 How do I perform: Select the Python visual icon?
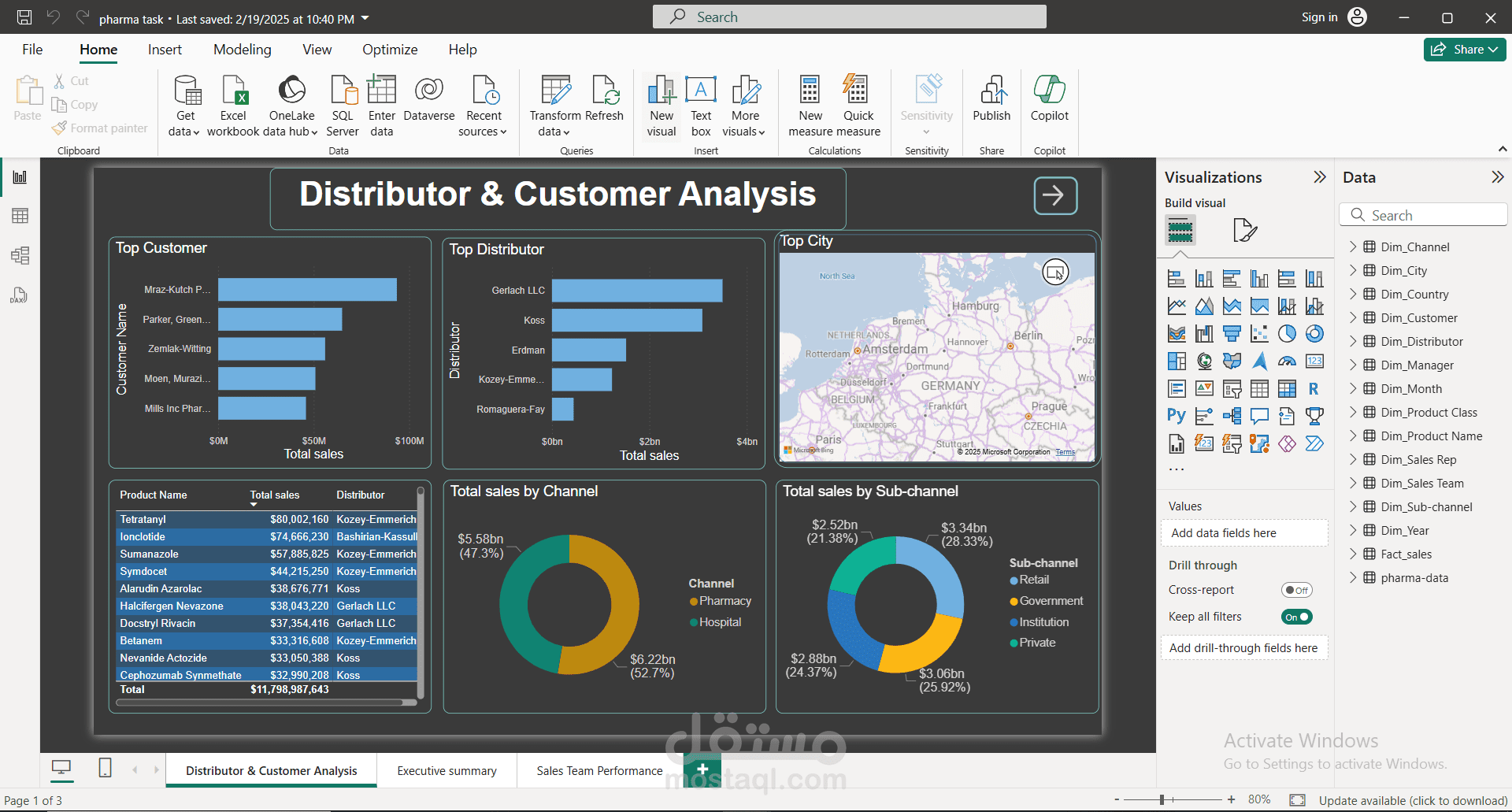[x=1177, y=416]
